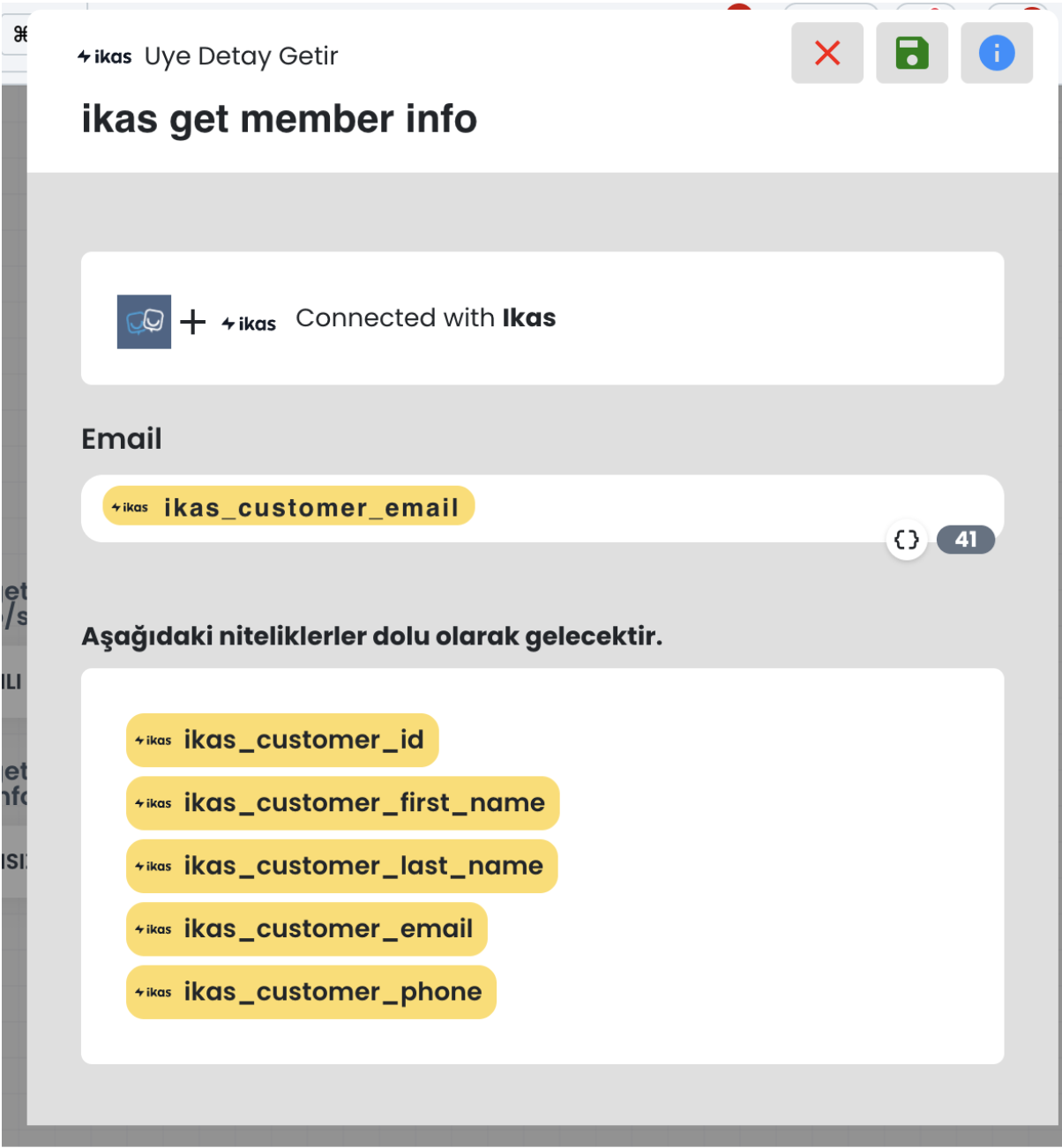Select ikas_customer_email tag in Email field
This screenshot has width=1062, height=1148.
288,506
